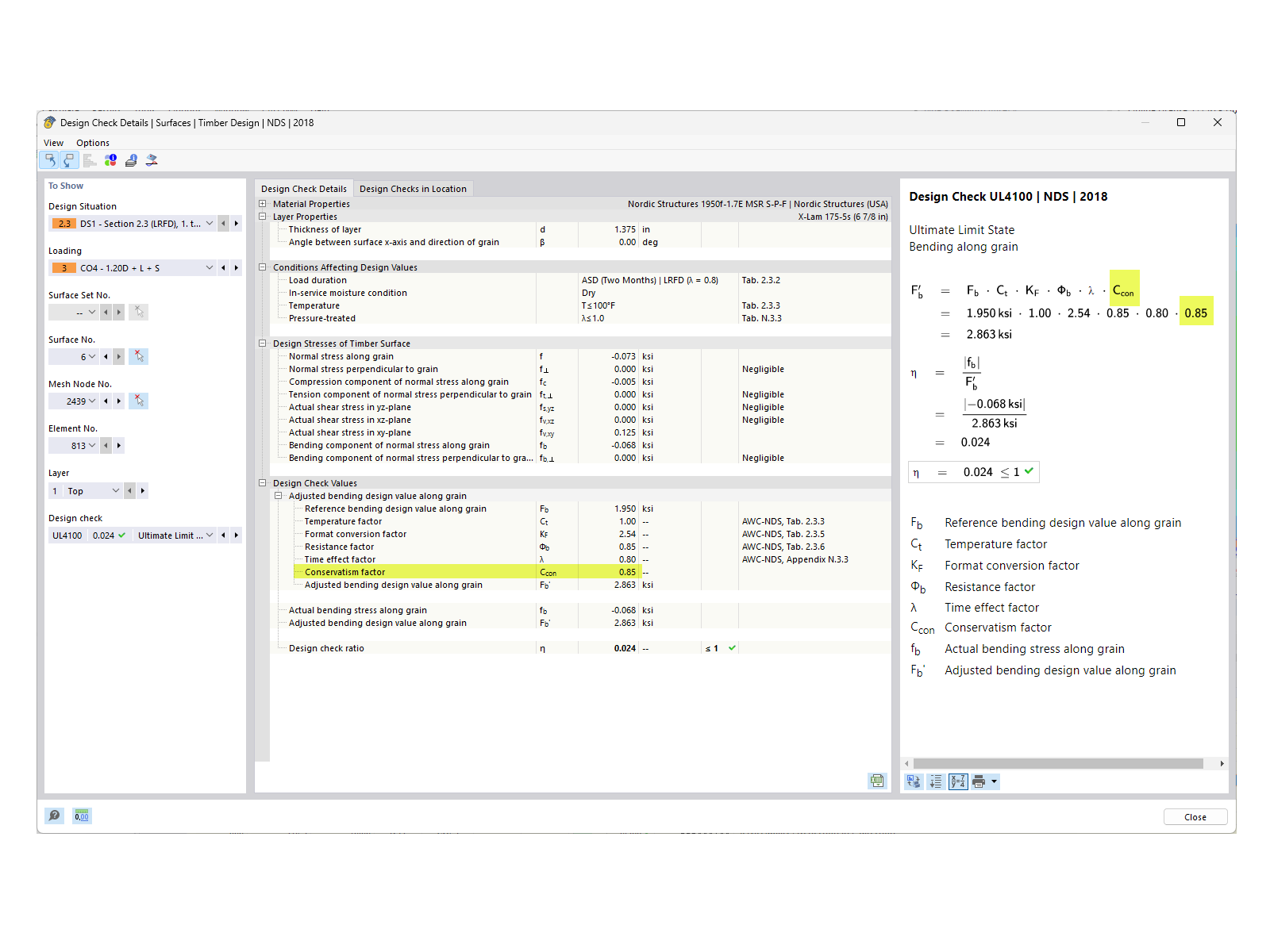Go to the next Design check
The image size is (1270, 952).
click(237, 535)
